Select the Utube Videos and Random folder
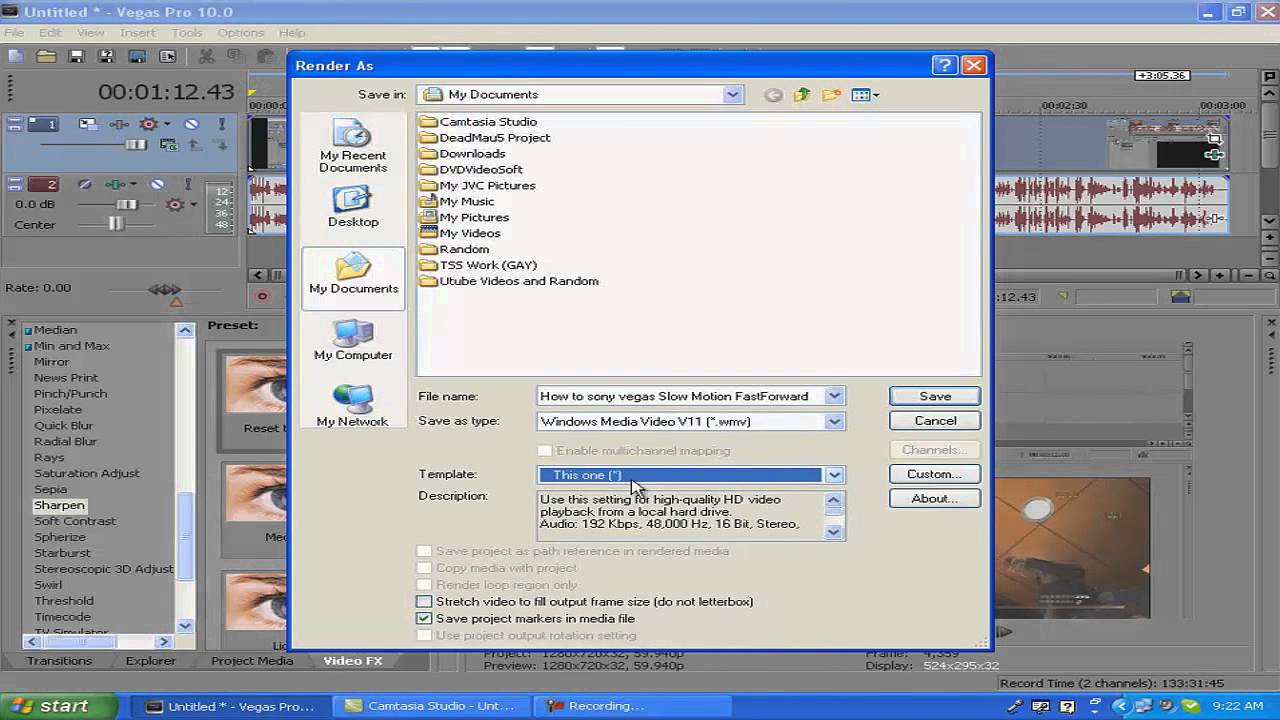The image size is (1280, 720). [509, 282]
